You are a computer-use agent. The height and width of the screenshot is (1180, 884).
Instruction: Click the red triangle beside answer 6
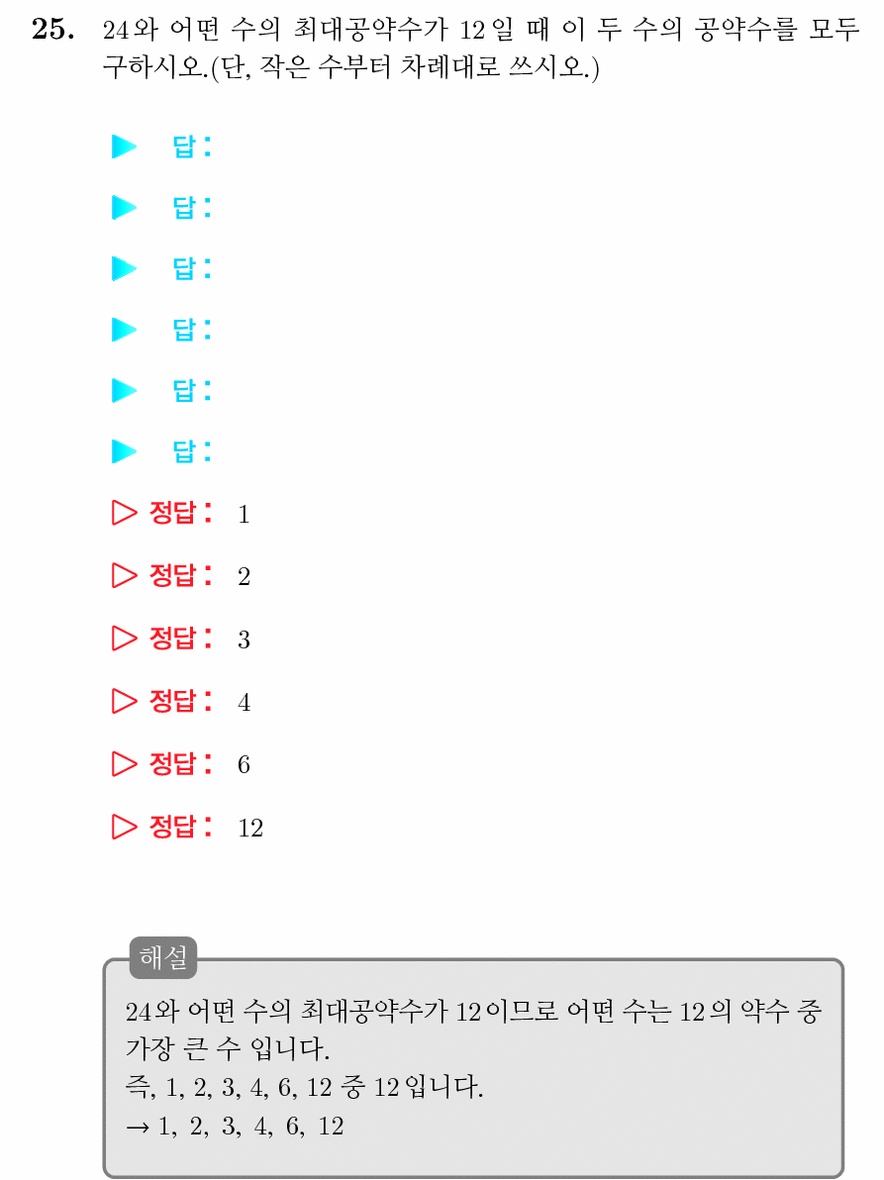(124, 764)
